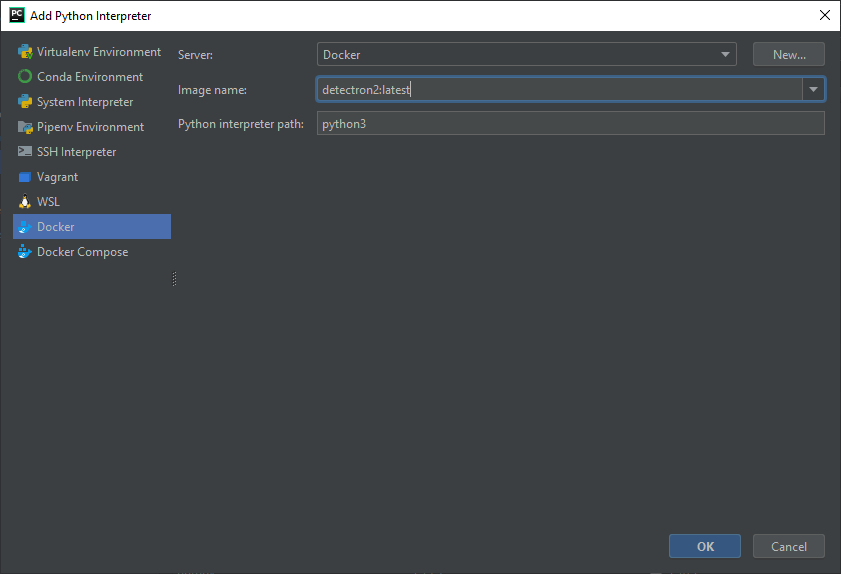
Task: Click the Docker whale icon in sidebar
Action: 25,227
